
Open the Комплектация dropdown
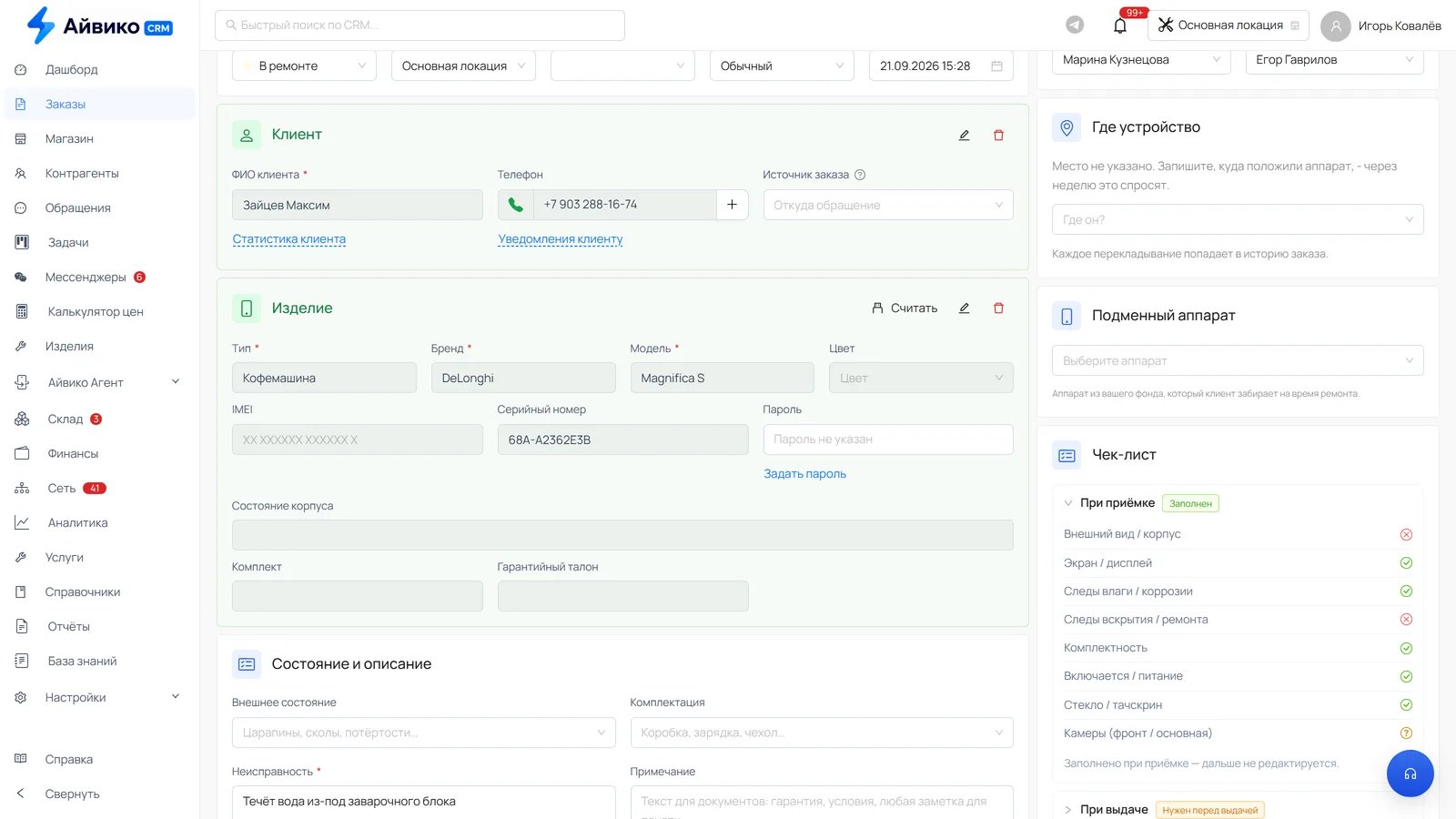(x=822, y=733)
